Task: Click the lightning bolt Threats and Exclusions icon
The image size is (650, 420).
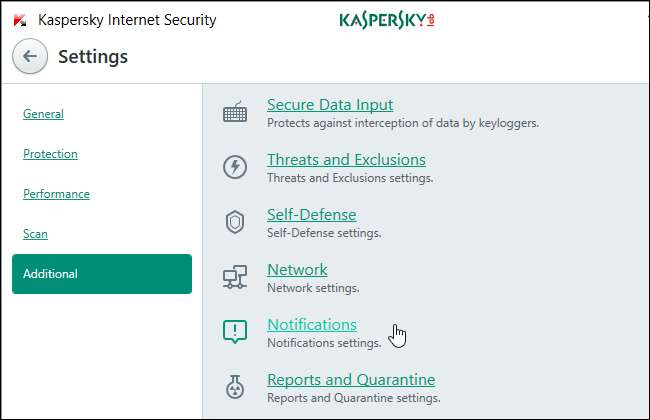Action: 235,168
